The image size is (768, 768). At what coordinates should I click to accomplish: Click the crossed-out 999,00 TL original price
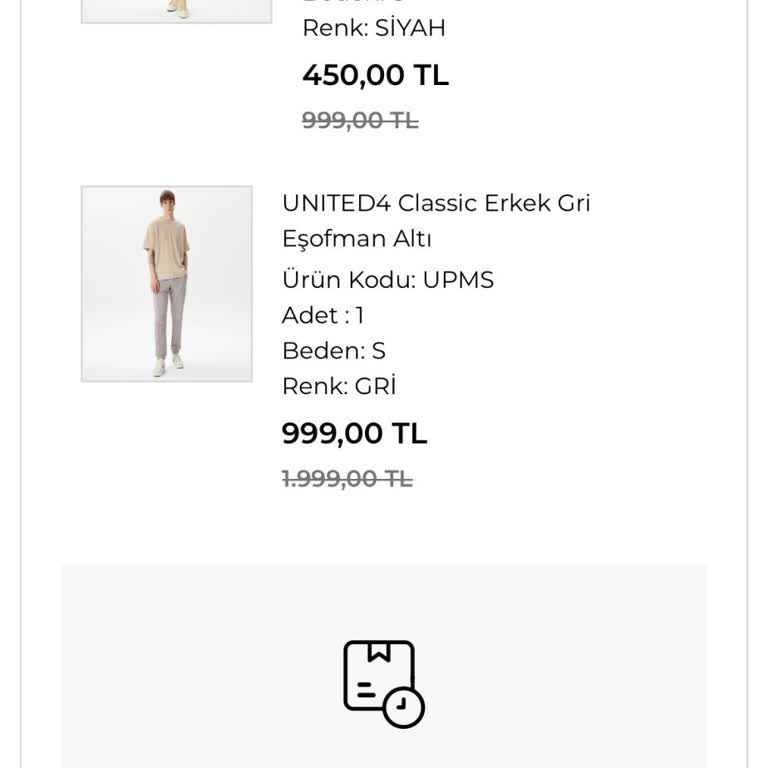click(360, 121)
